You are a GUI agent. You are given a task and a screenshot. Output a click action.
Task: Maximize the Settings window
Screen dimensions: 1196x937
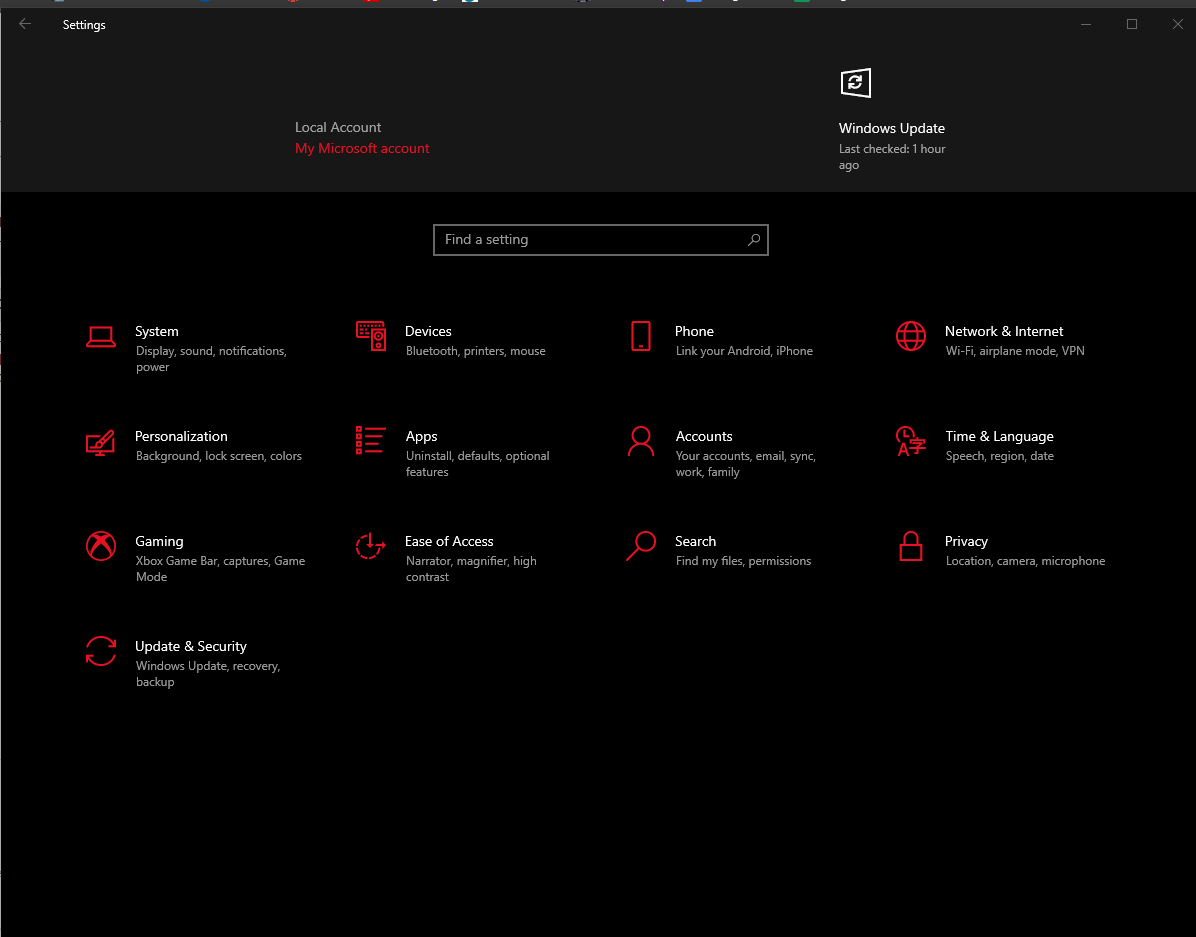coord(1132,24)
